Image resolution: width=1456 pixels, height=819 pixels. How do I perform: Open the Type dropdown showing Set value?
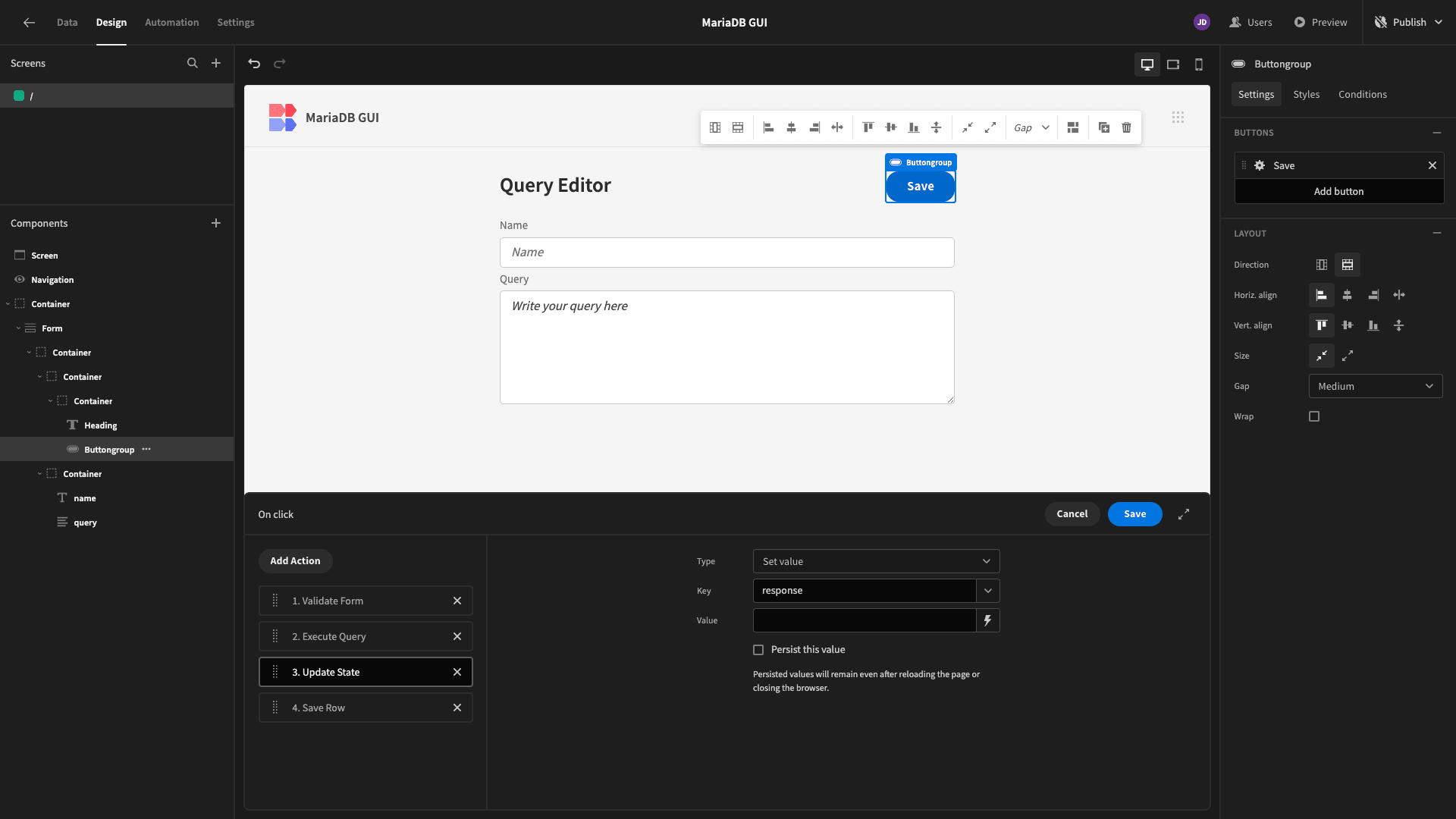(x=876, y=561)
